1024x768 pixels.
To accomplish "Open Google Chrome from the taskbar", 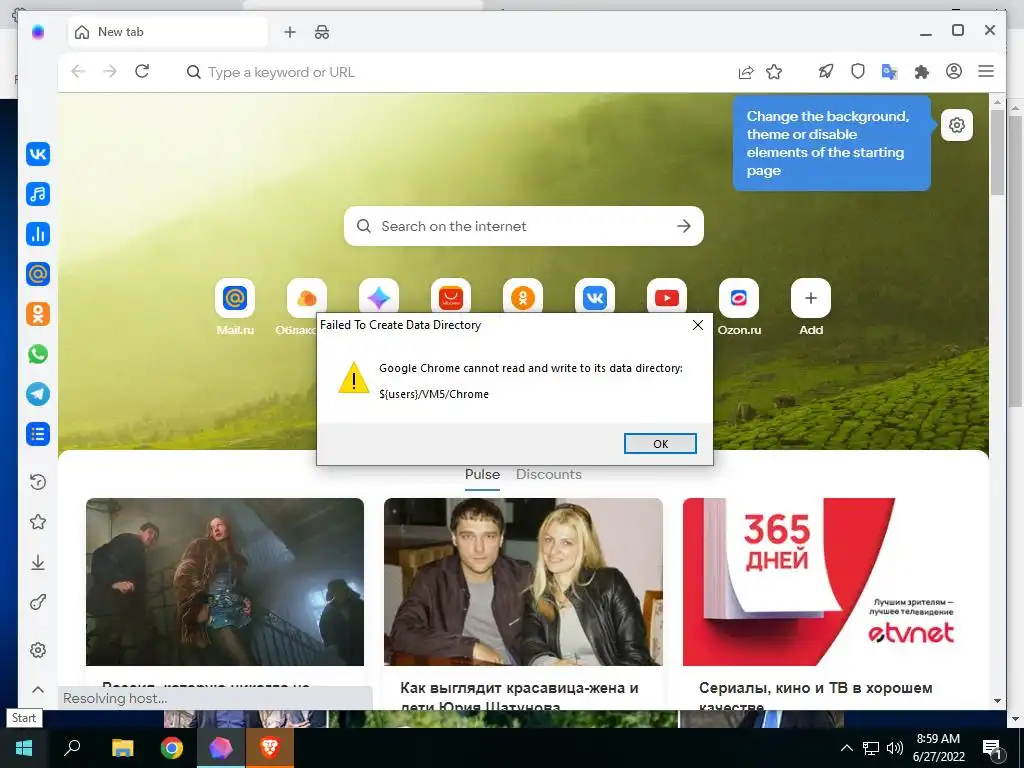I will pyautogui.click(x=172, y=748).
